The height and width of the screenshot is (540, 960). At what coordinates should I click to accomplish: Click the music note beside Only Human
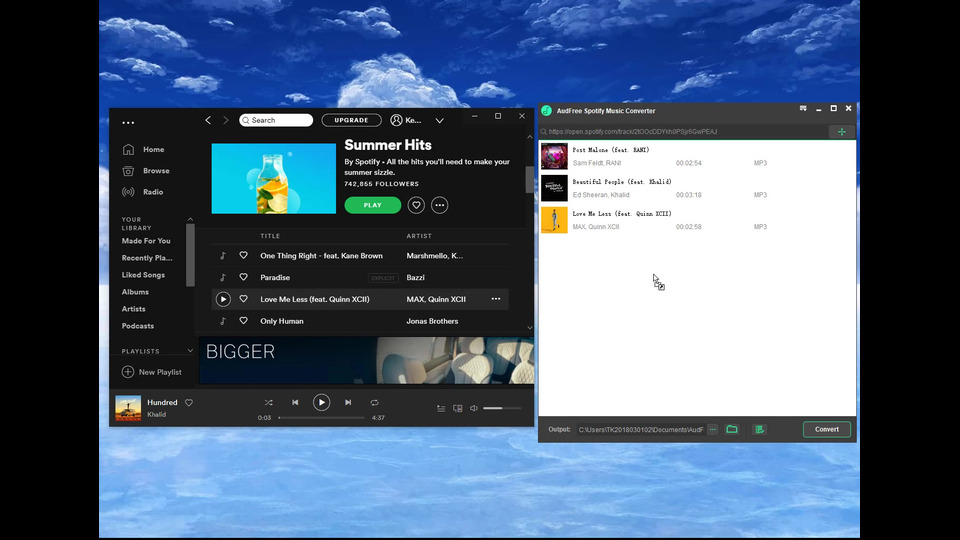(x=223, y=321)
